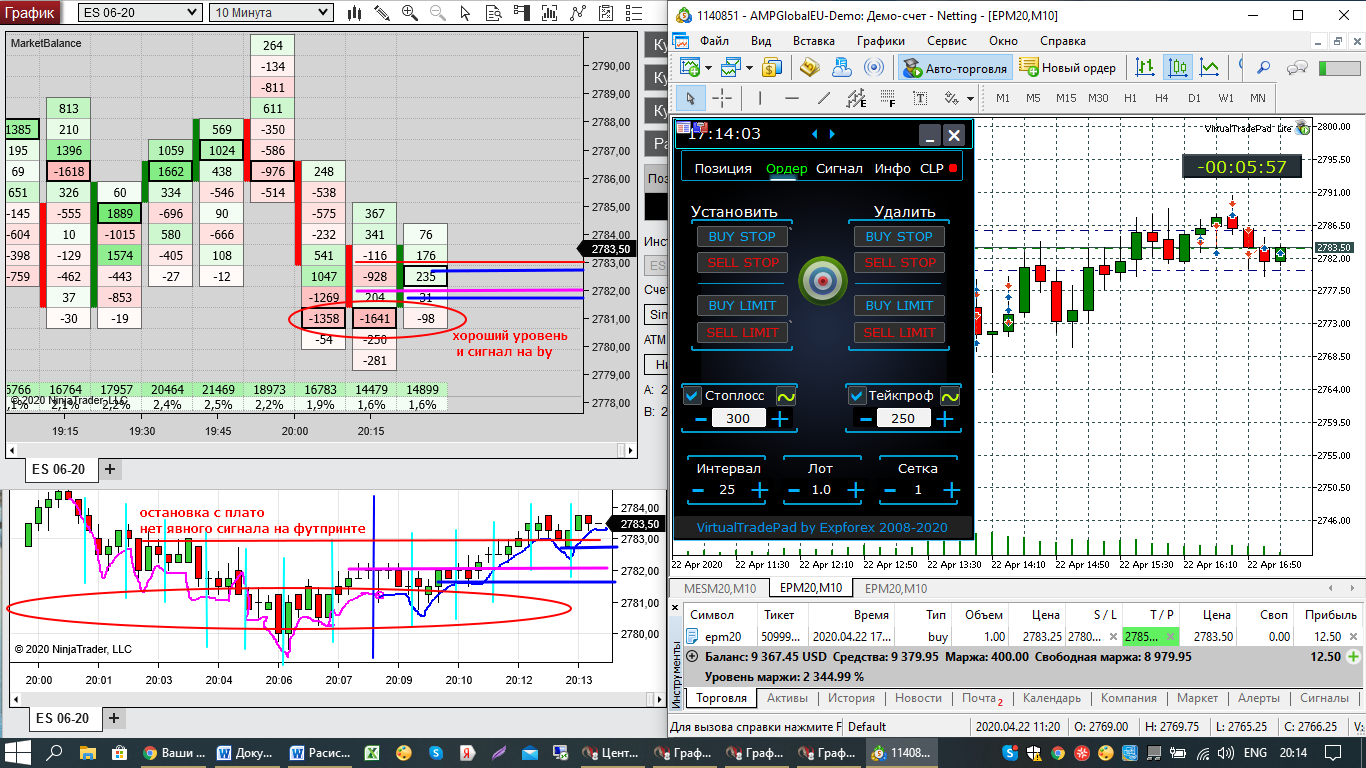
Task: Open the История terminal tab
Action: tap(851, 698)
